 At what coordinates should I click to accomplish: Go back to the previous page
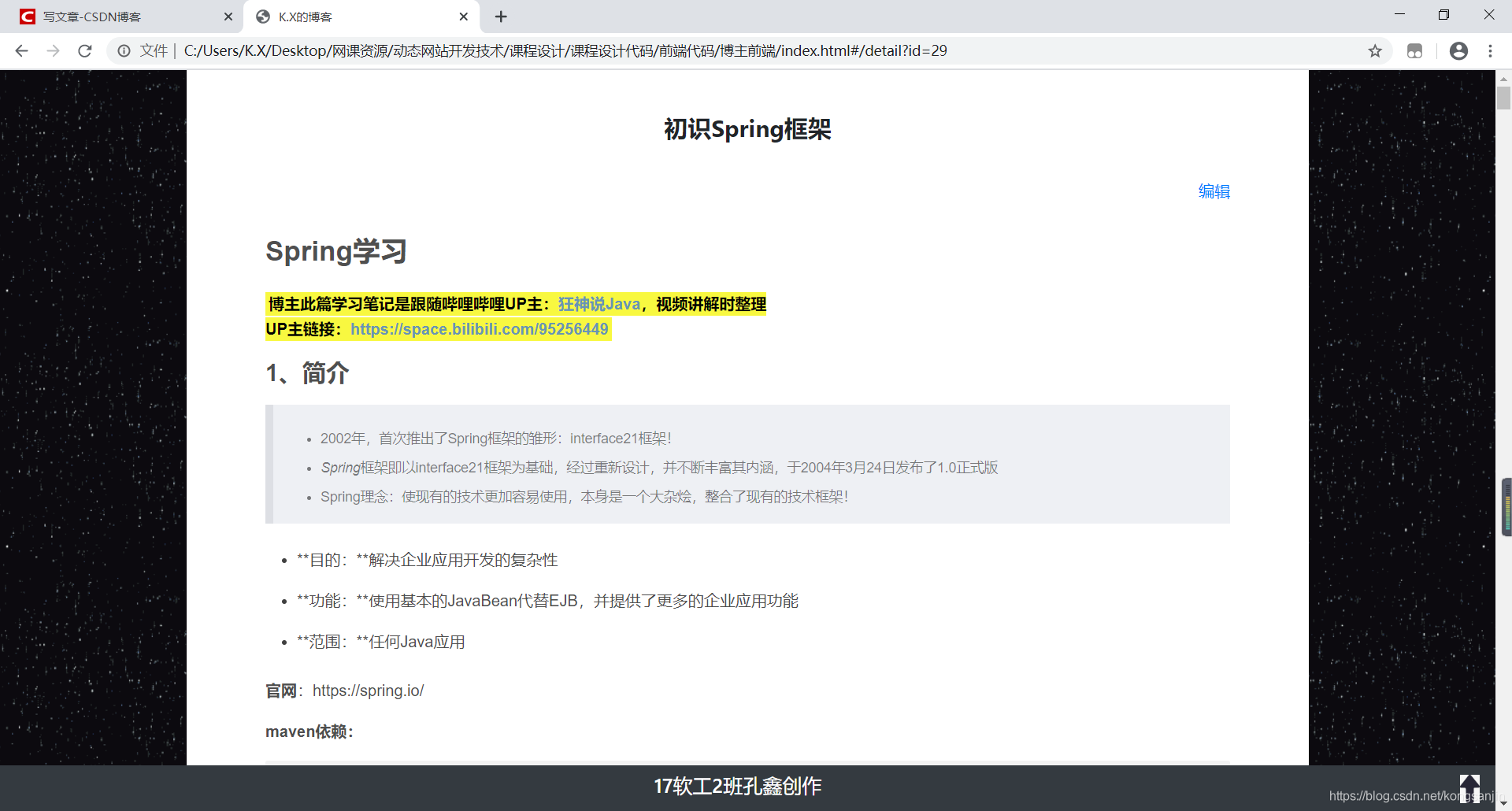pyautogui.click(x=22, y=51)
